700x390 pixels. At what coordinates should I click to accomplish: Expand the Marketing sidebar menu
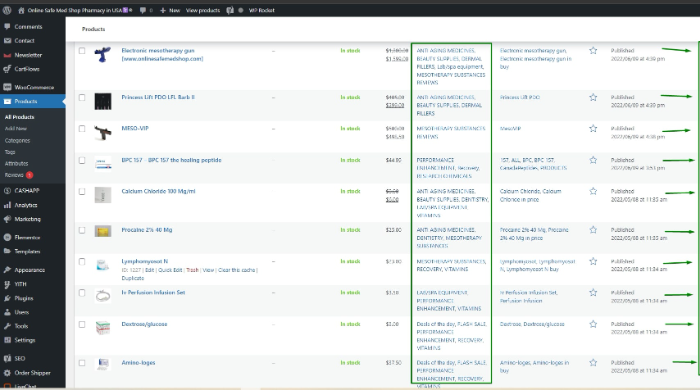[x=27, y=219]
